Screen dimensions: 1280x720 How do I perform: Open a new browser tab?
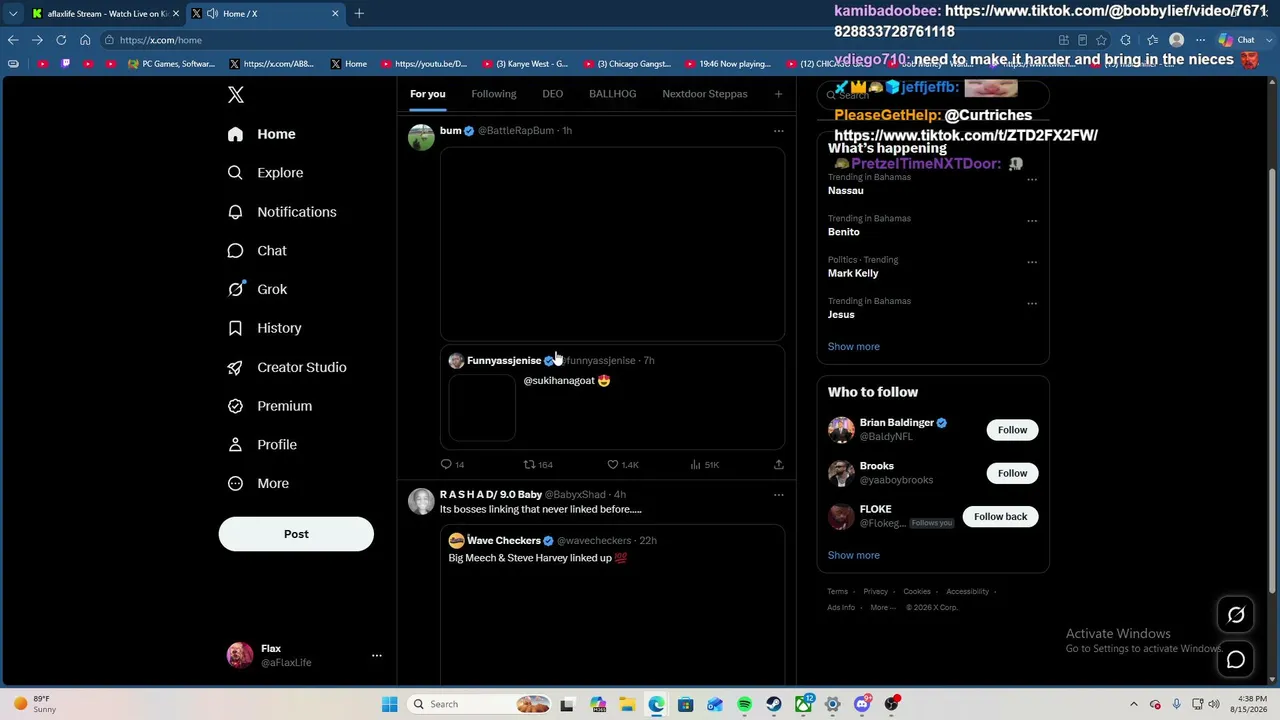tap(359, 13)
